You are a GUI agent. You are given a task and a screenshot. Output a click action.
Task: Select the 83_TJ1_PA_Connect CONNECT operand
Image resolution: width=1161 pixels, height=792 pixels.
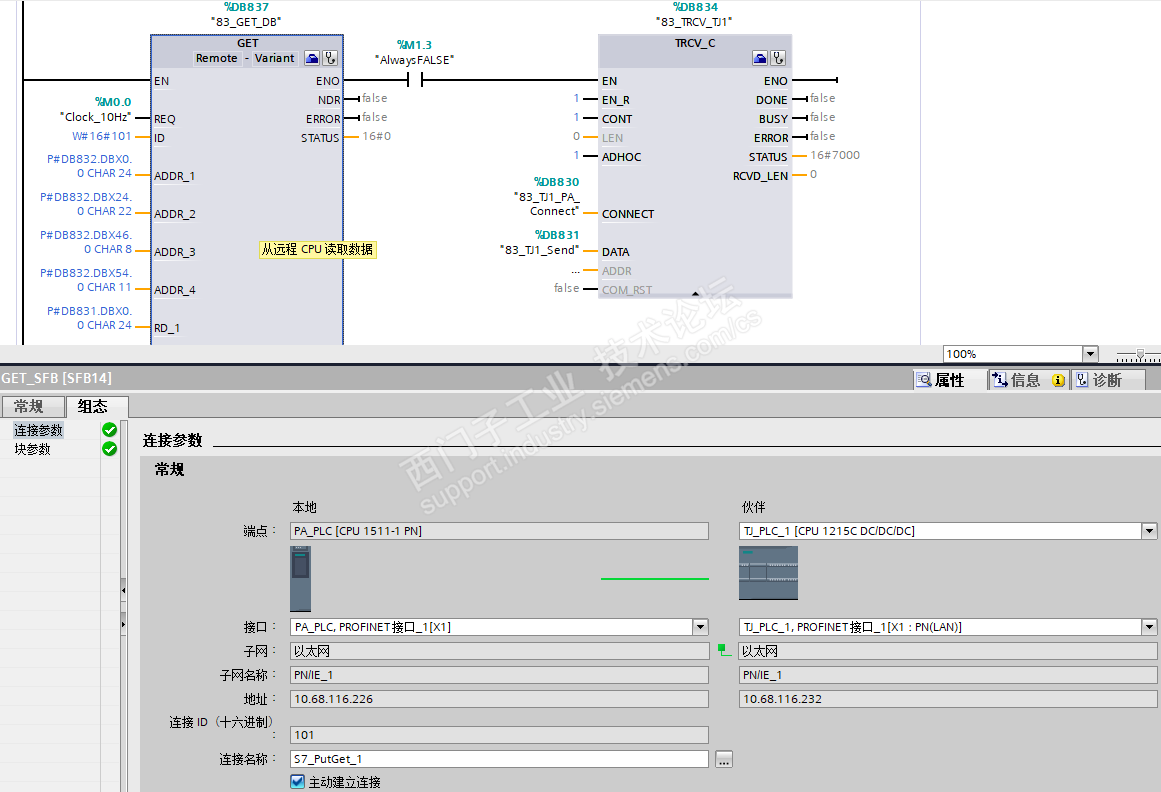546,204
